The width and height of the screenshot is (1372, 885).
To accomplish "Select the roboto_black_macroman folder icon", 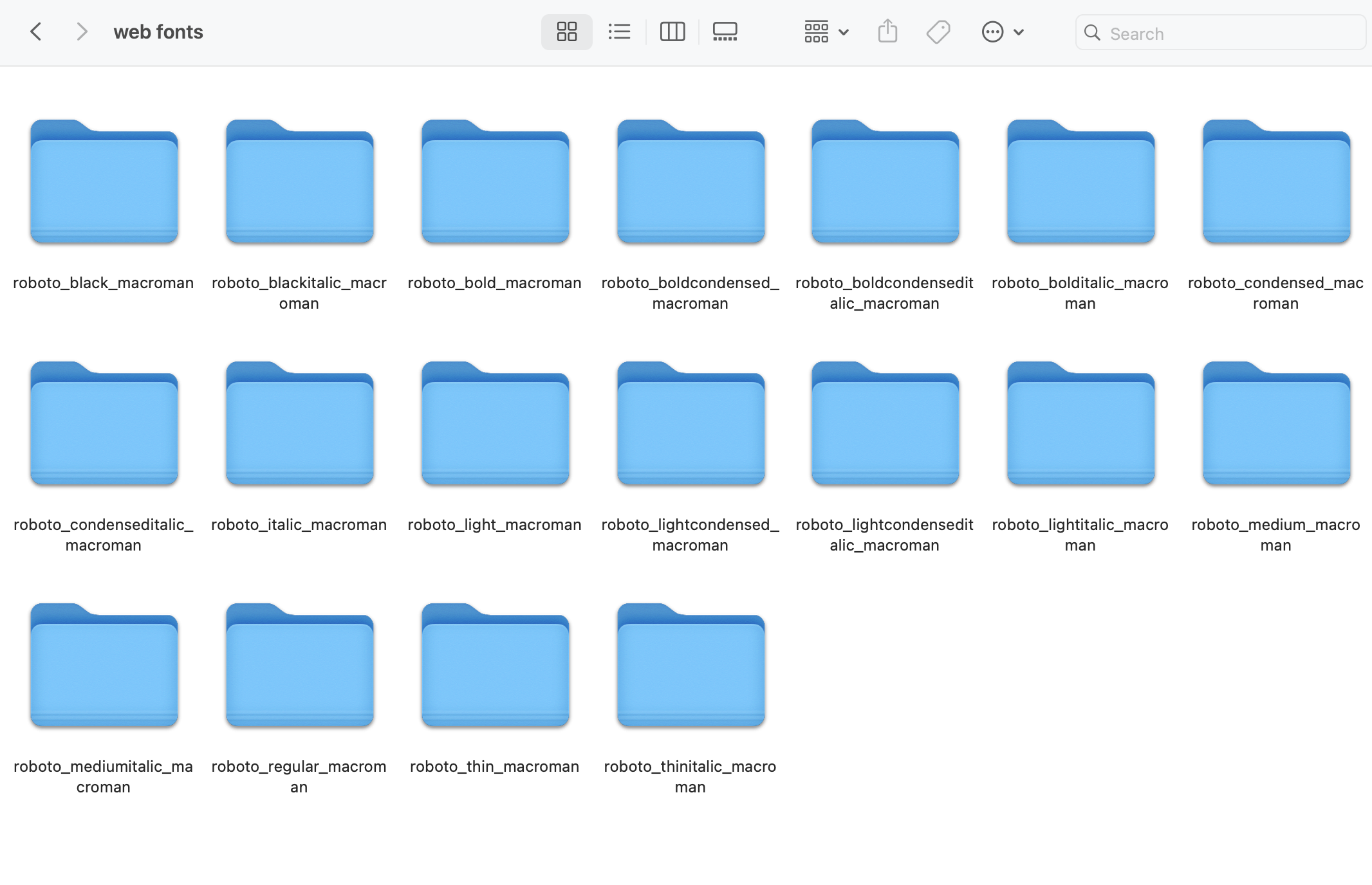I will click(x=104, y=181).
